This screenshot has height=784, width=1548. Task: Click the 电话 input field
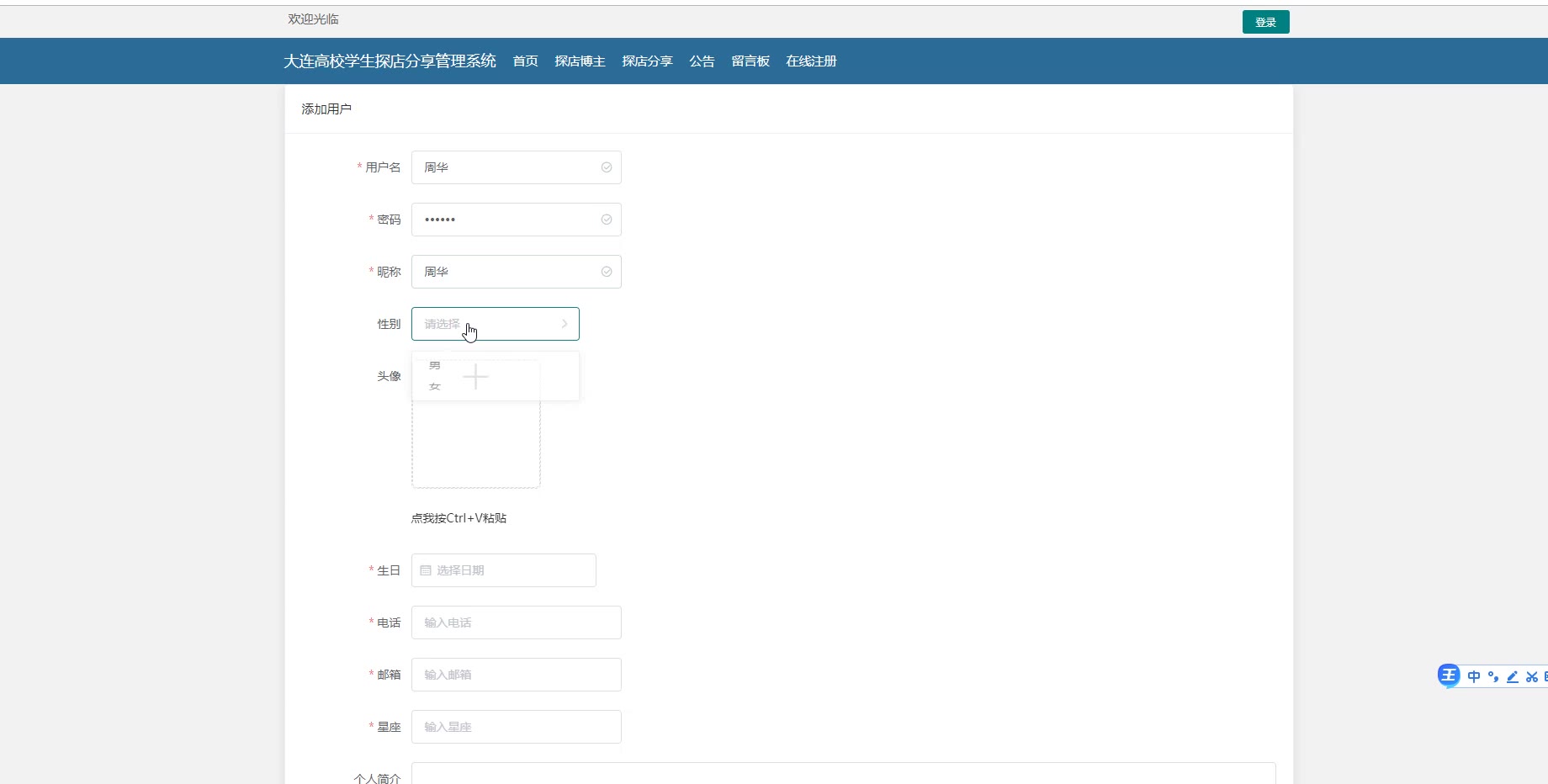516,622
